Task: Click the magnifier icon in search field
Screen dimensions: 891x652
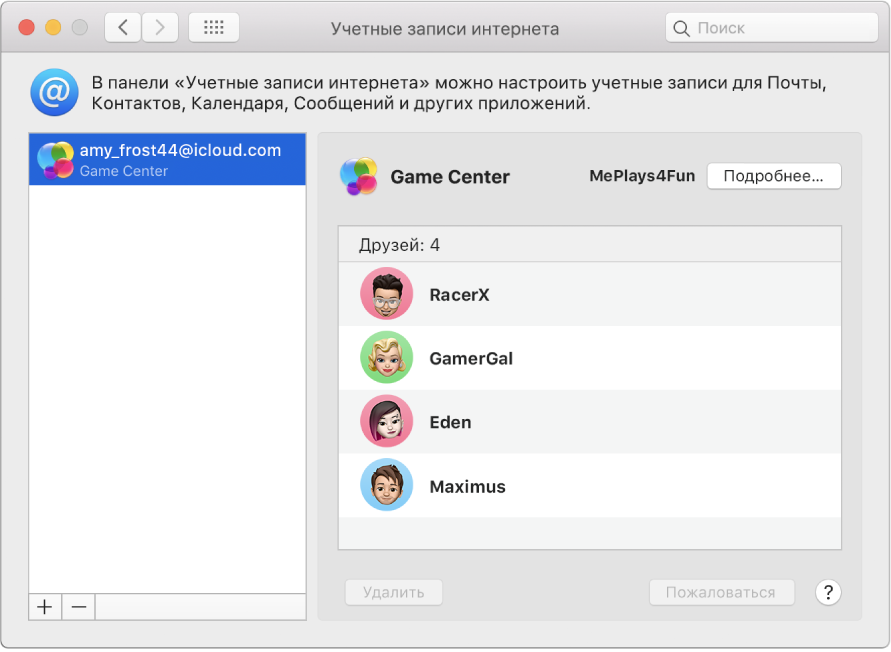Action: click(x=681, y=28)
